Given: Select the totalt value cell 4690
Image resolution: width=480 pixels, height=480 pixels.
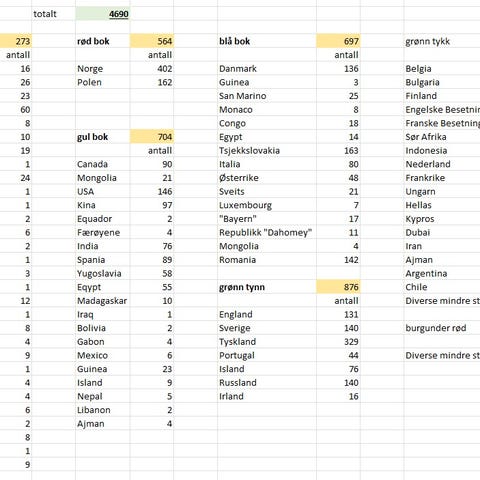Looking at the screenshot, I should point(103,14).
